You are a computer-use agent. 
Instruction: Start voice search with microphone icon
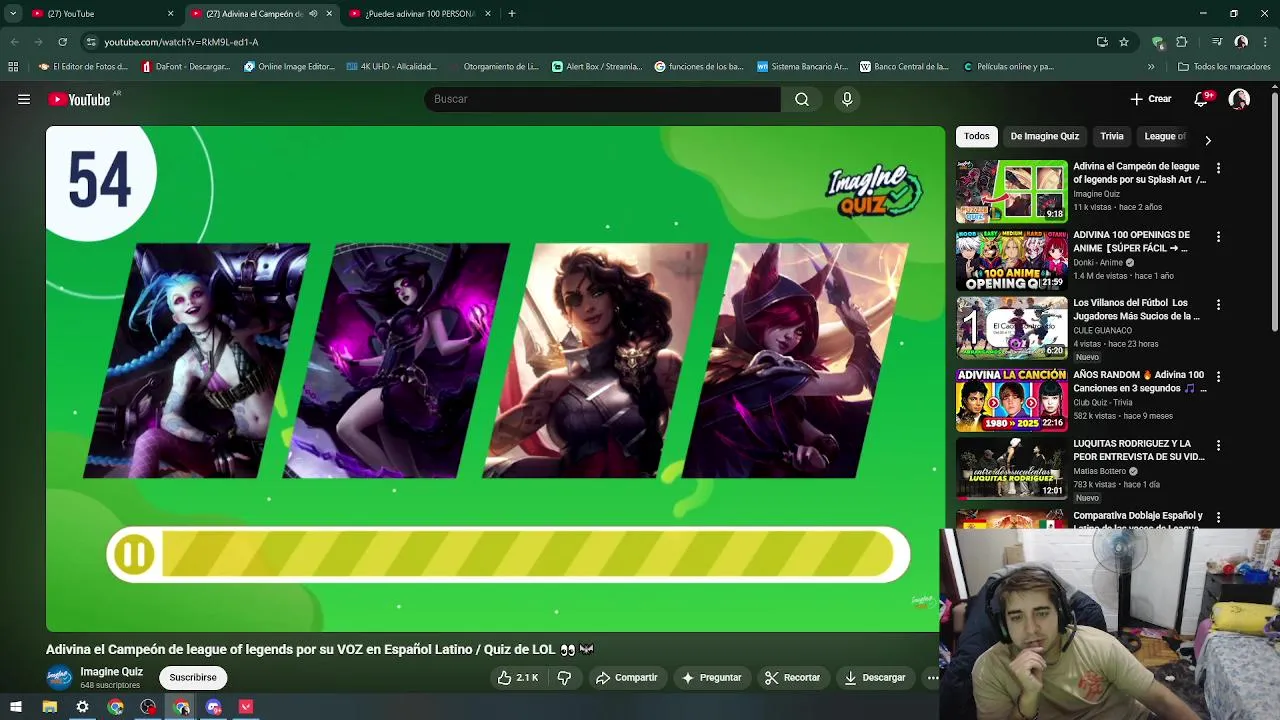[847, 99]
